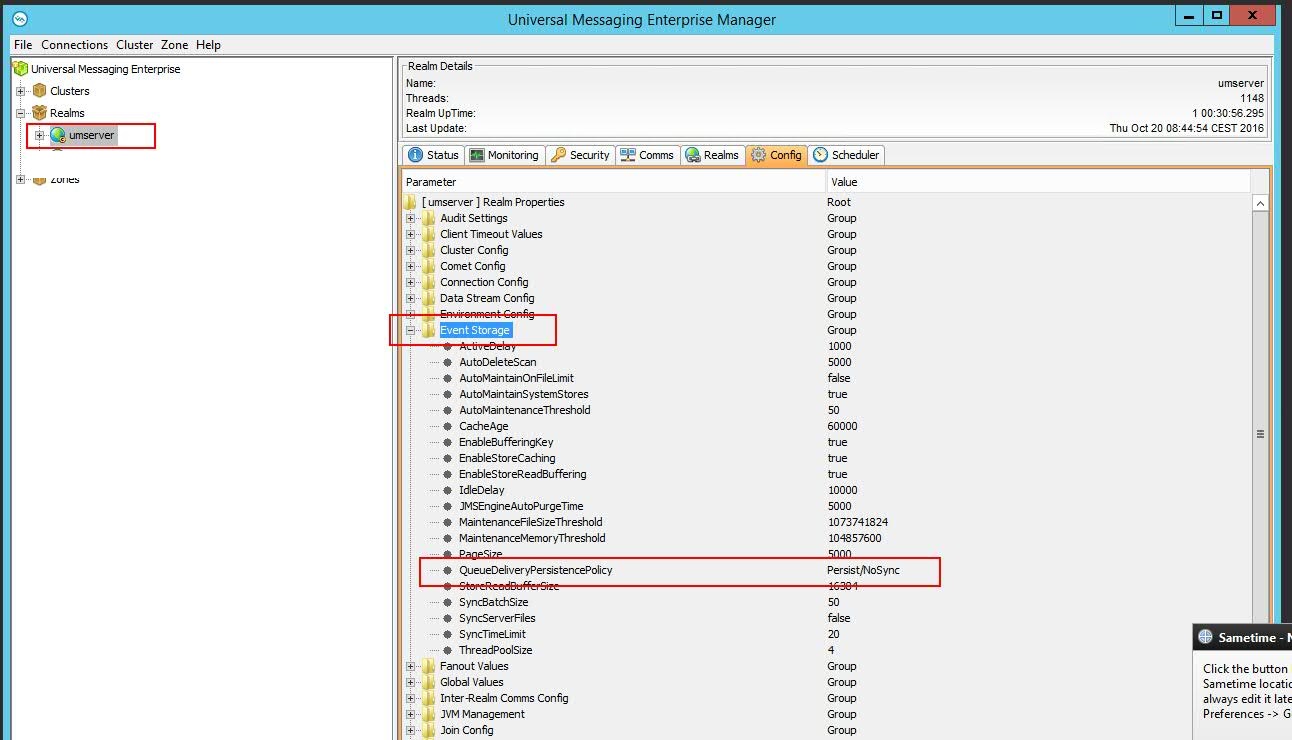Image resolution: width=1292 pixels, height=740 pixels.
Task: Click the Event Storage folder icon
Action: 429,330
